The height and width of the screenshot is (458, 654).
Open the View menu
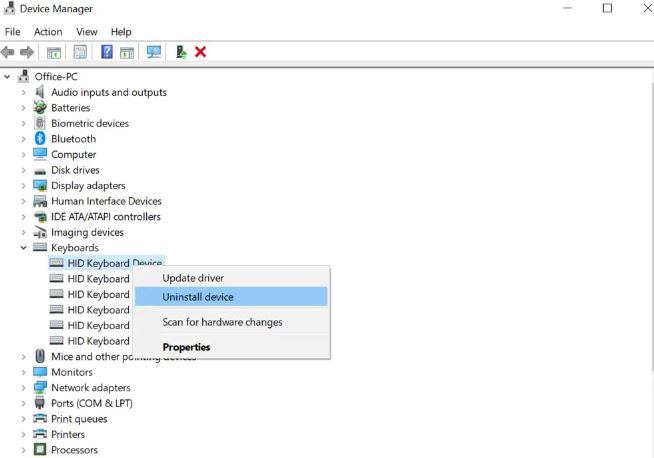pos(87,32)
